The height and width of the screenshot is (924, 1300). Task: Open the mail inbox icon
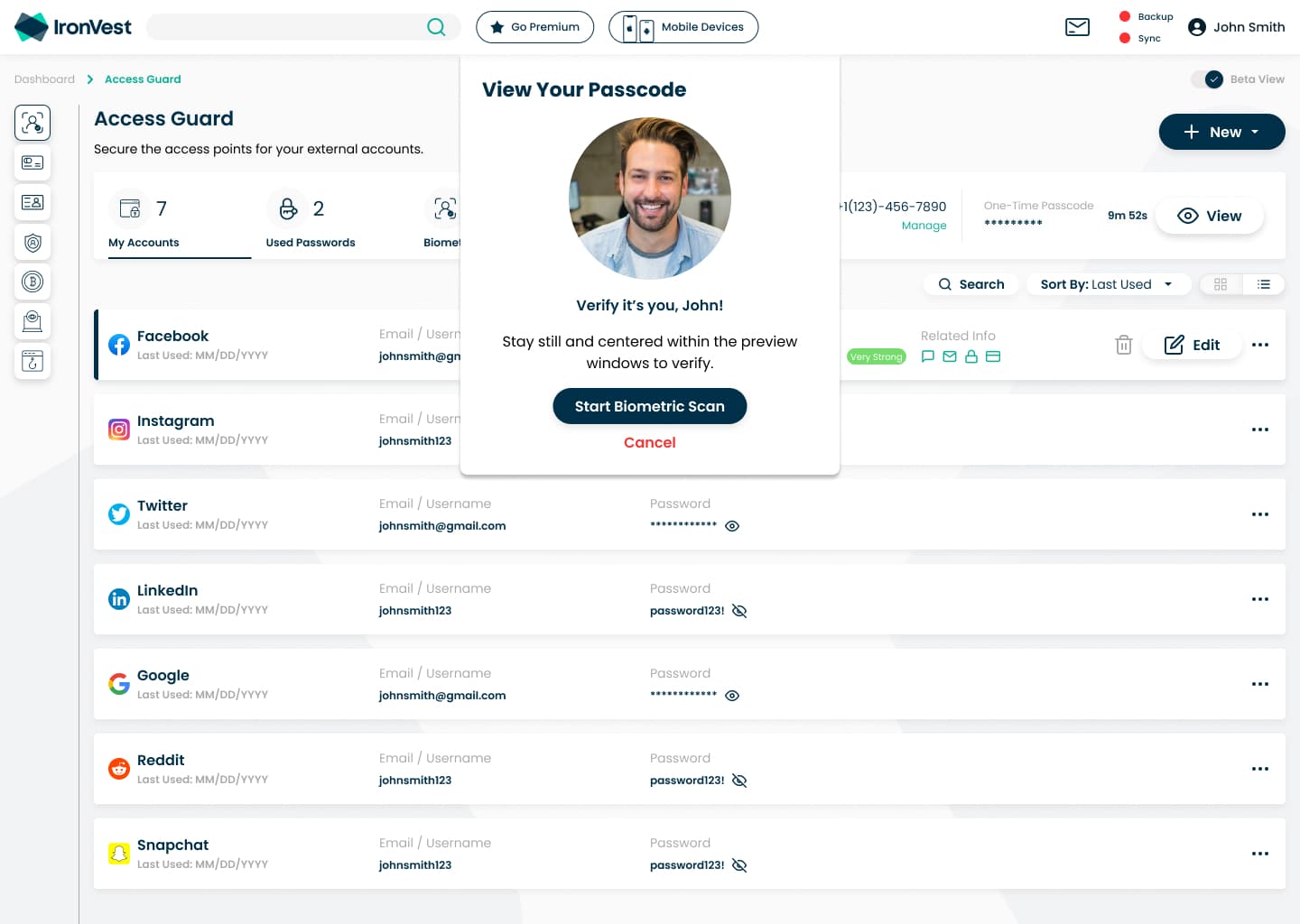1077,27
